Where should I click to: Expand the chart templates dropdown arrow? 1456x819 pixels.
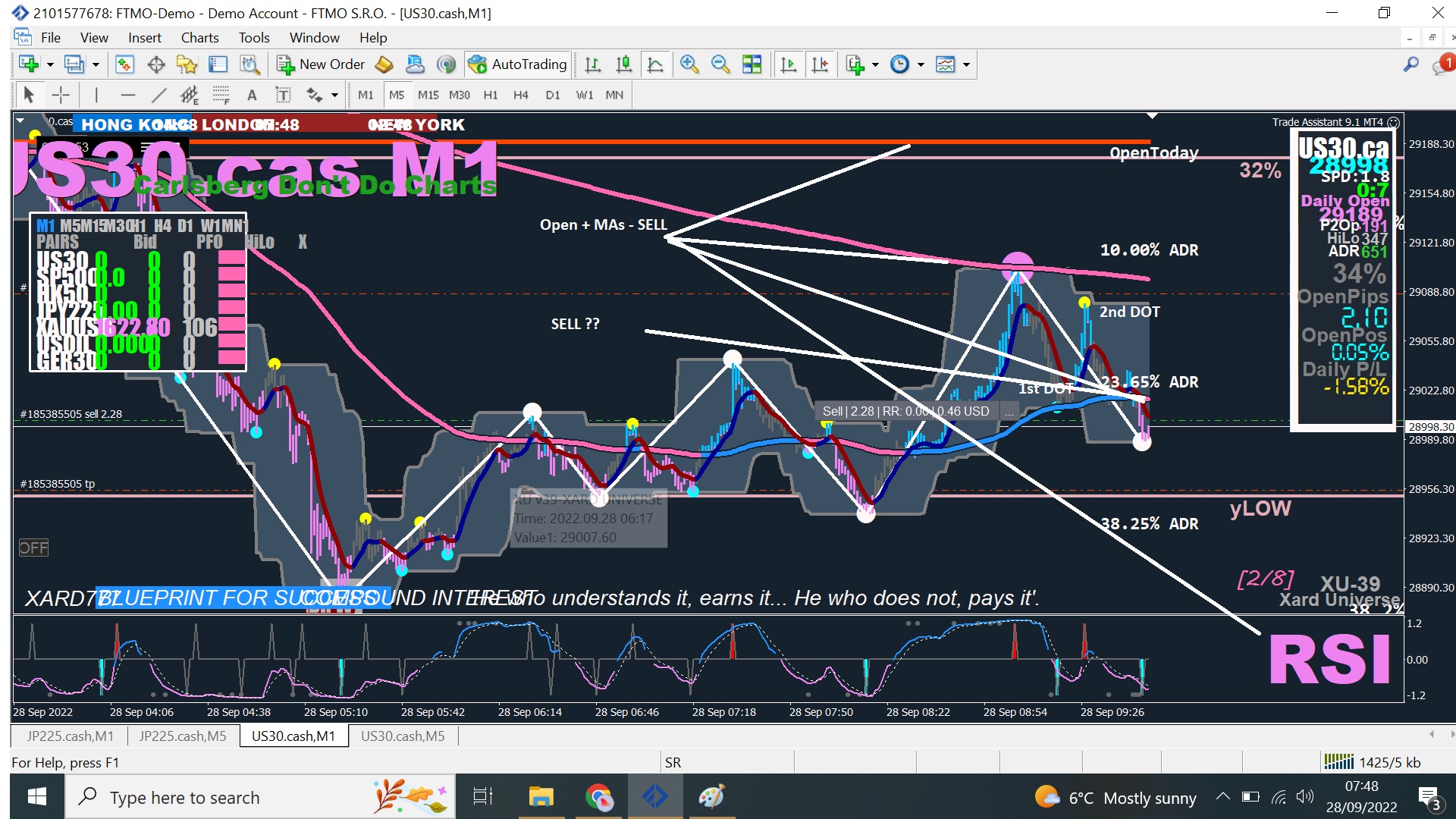[x=966, y=64]
